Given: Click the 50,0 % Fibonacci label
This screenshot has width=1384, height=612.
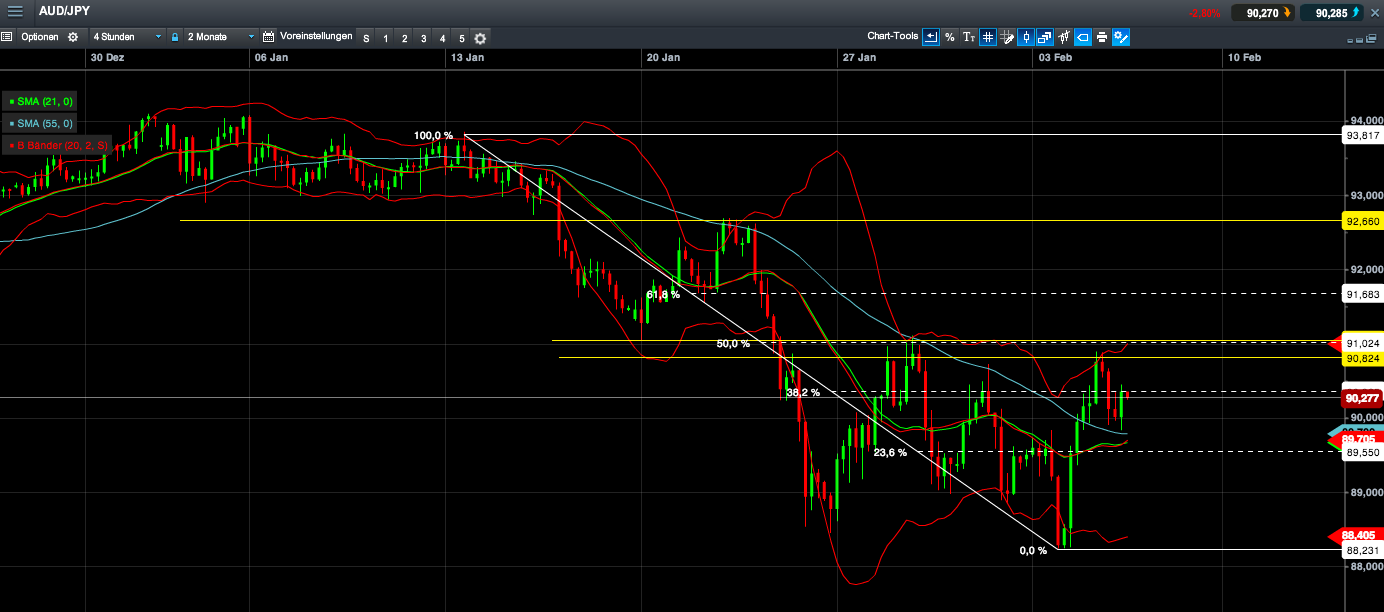Looking at the screenshot, I should 733,343.
